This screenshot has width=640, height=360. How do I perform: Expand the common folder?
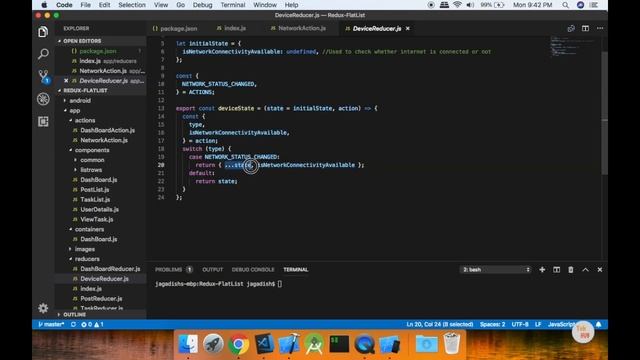[x=92, y=160]
